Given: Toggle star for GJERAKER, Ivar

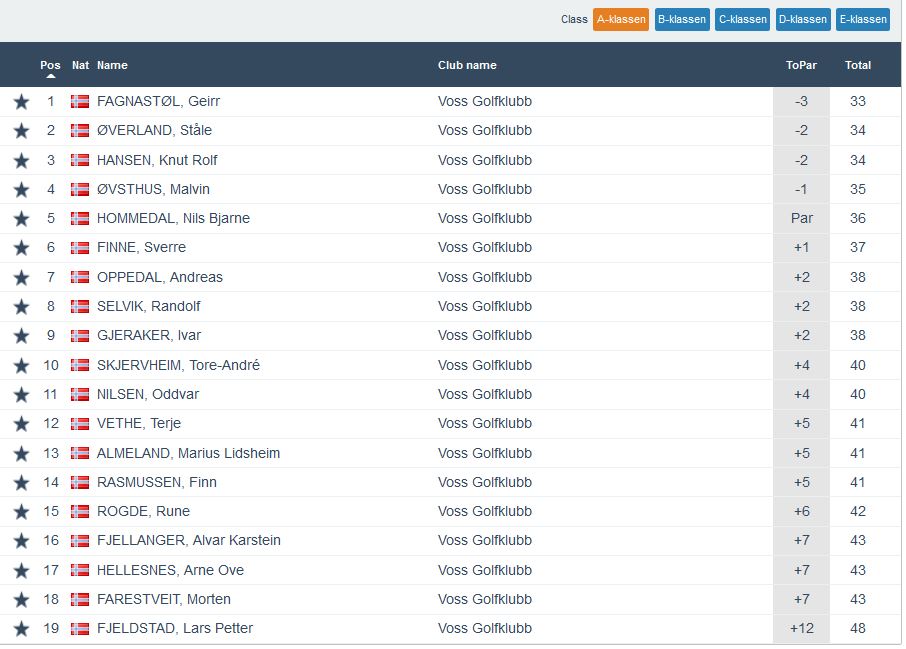Looking at the screenshot, I should (21, 336).
